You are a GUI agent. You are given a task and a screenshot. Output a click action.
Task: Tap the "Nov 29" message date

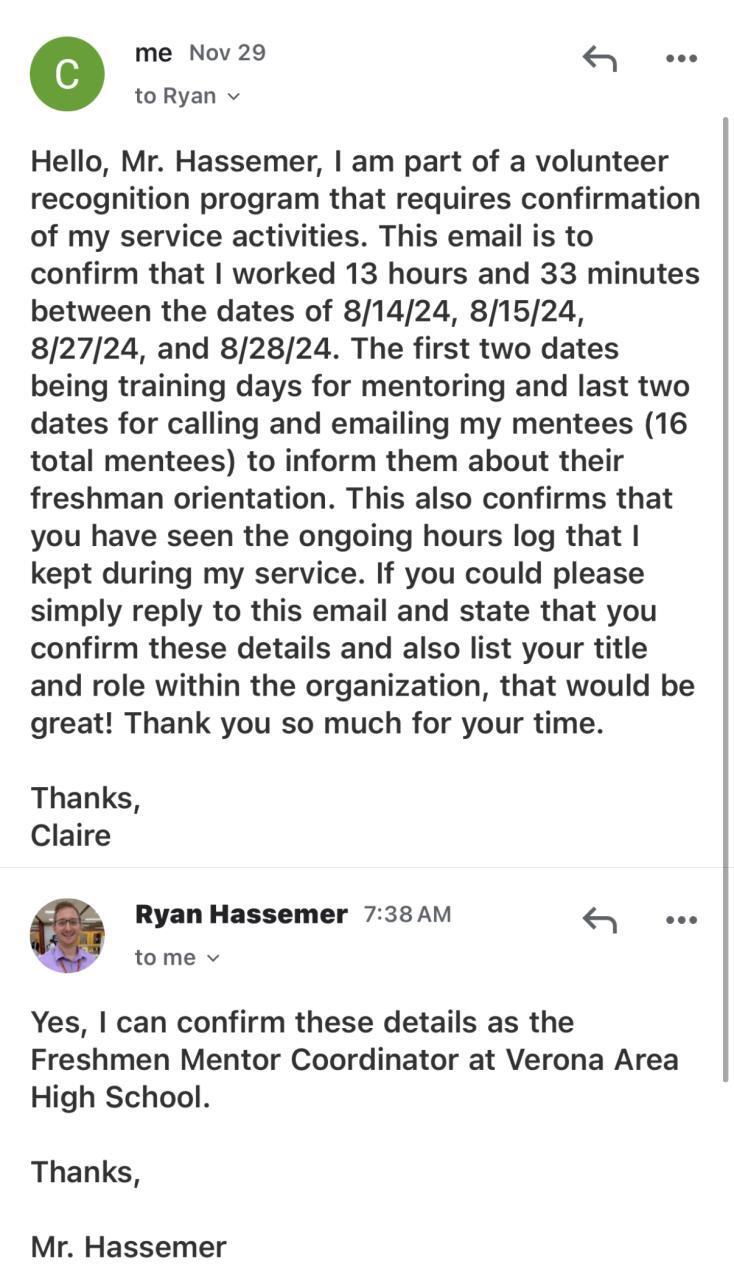pyautogui.click(x=227, y=53)
